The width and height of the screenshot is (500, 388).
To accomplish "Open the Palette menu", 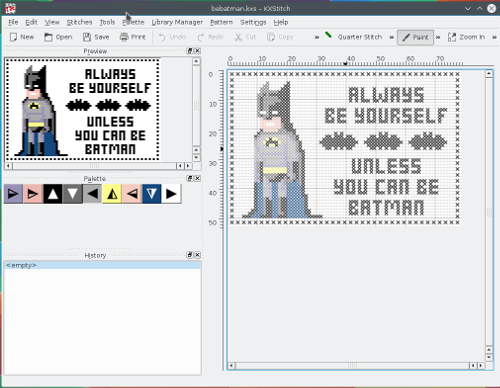I will point(133,22).
